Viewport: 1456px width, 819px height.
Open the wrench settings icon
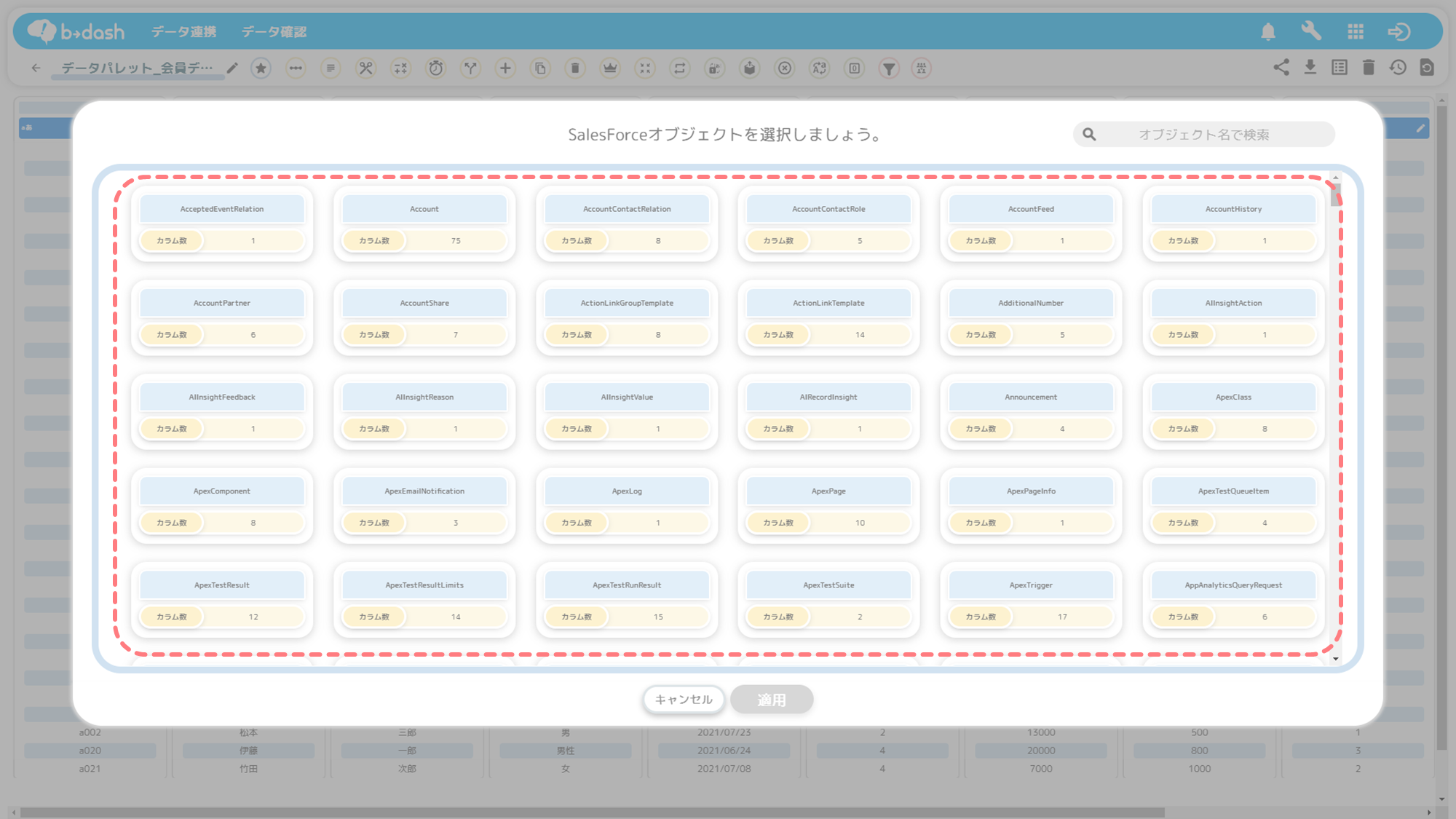click(1311, 31)
